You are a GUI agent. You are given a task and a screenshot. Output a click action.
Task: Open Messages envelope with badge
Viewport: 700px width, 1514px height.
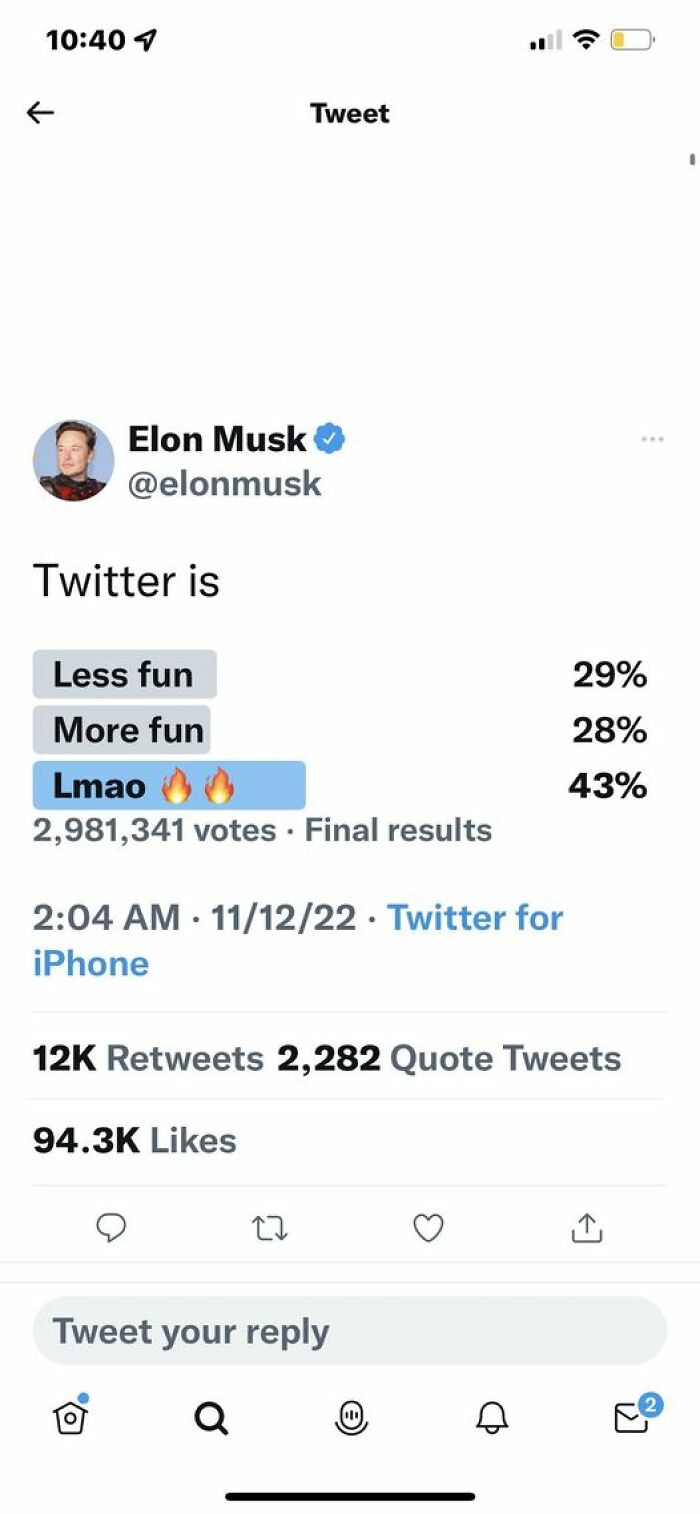click(x=633, y=1415)
